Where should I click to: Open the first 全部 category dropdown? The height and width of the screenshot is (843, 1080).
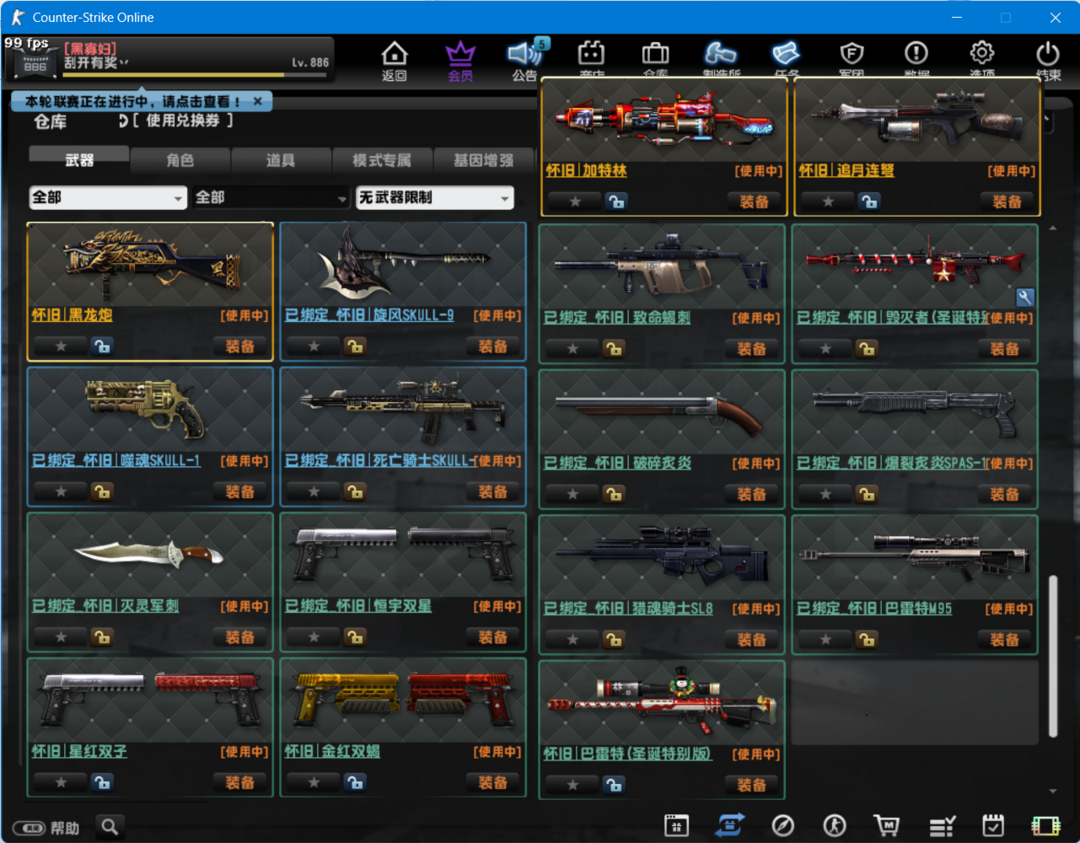[108, 198]
